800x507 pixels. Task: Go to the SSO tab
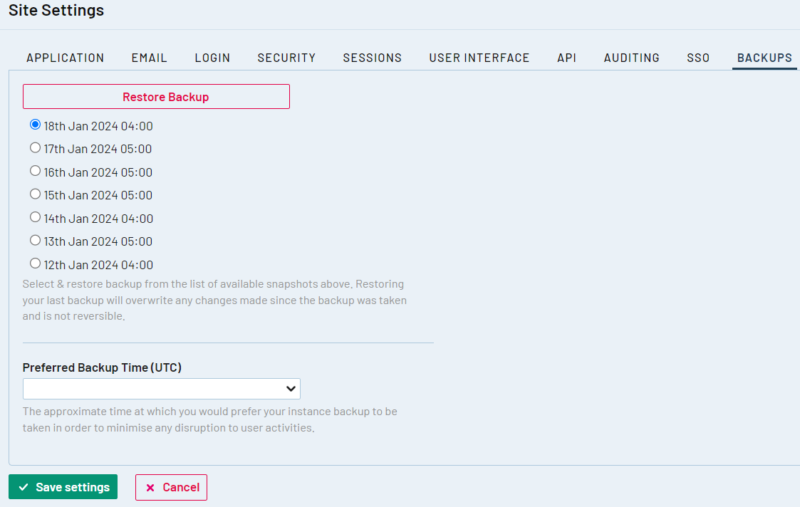click(698, 58)
